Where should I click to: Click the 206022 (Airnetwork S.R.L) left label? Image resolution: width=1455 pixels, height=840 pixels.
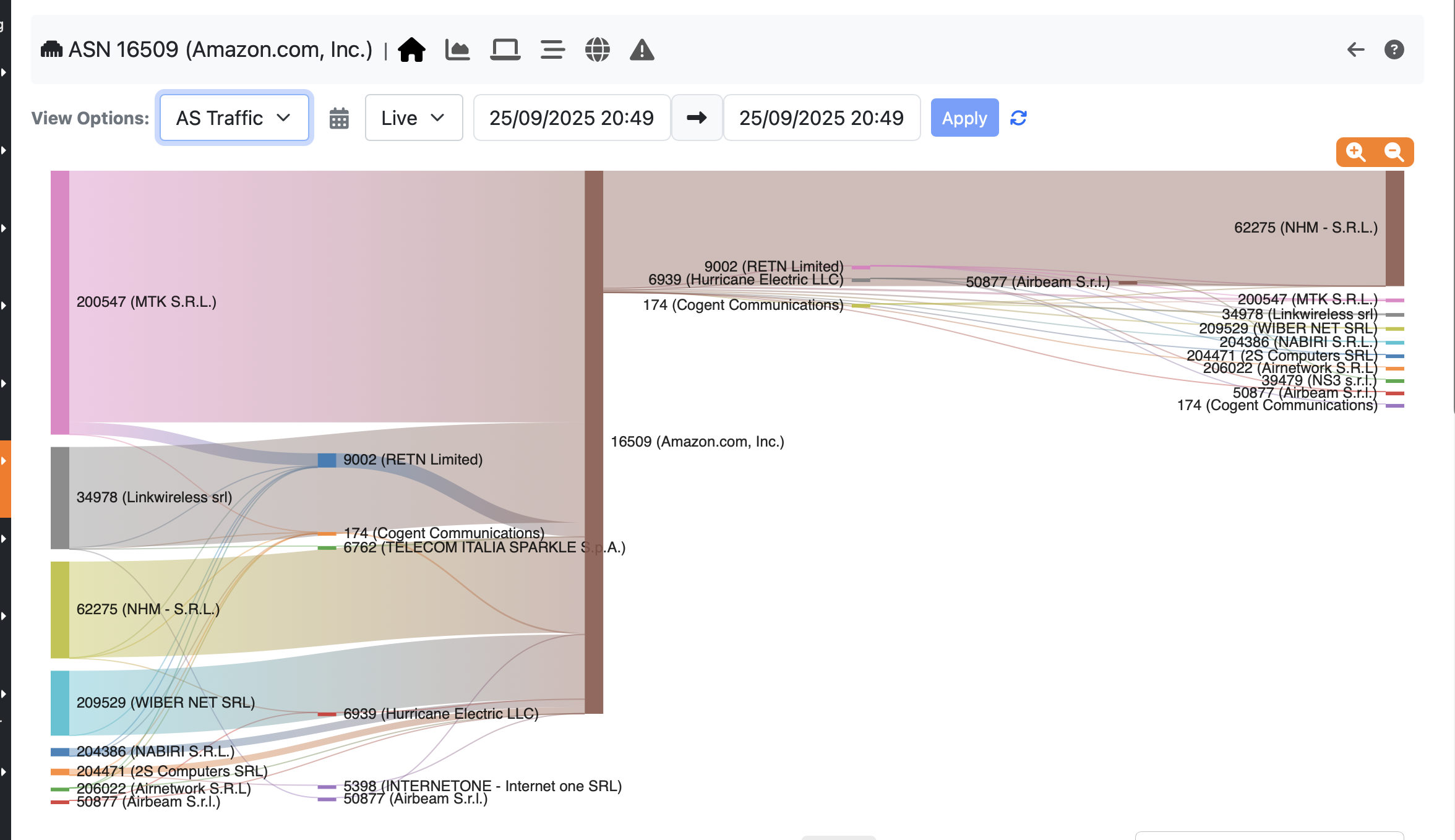tap(164, 789)
